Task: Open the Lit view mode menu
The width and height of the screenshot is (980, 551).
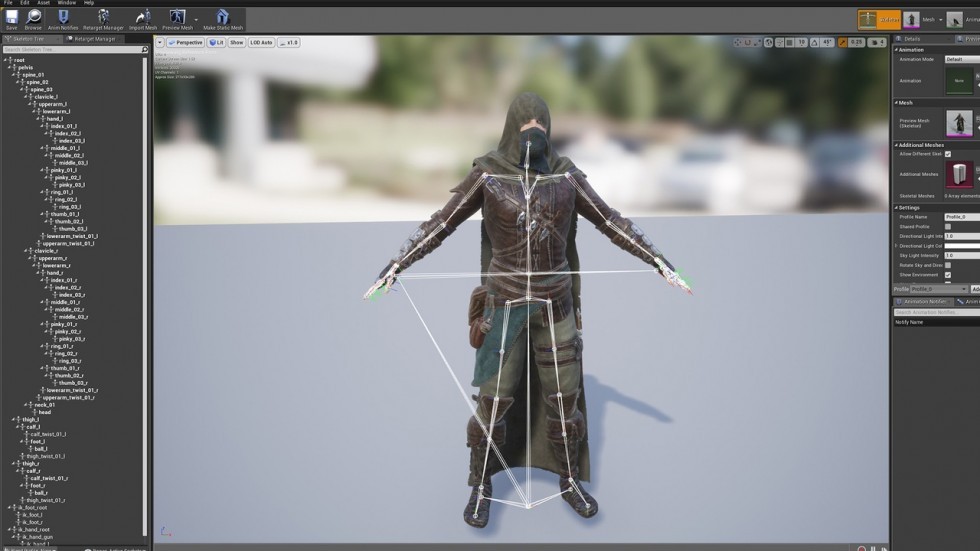Action: point(216,42)
